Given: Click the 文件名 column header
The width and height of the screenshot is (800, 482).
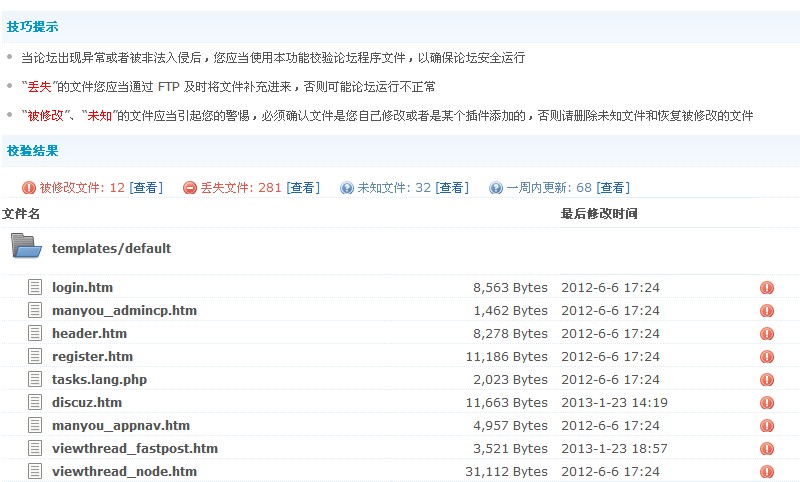Looking at the screenshot, I should [x=21, y=214].
